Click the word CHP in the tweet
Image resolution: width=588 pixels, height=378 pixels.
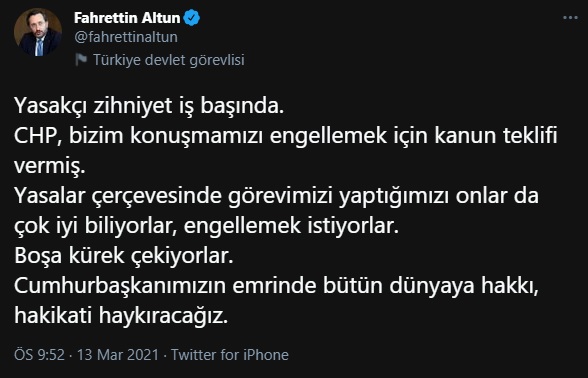tap(35, 136)
